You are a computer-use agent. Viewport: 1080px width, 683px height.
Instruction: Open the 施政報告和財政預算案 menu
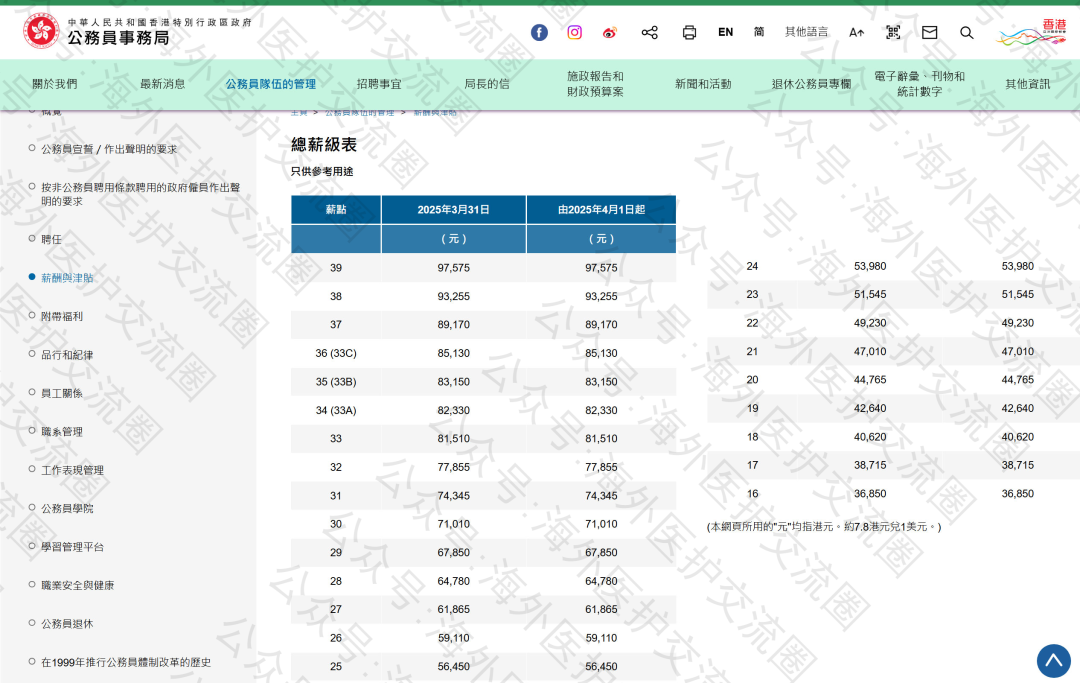point(595,84)
